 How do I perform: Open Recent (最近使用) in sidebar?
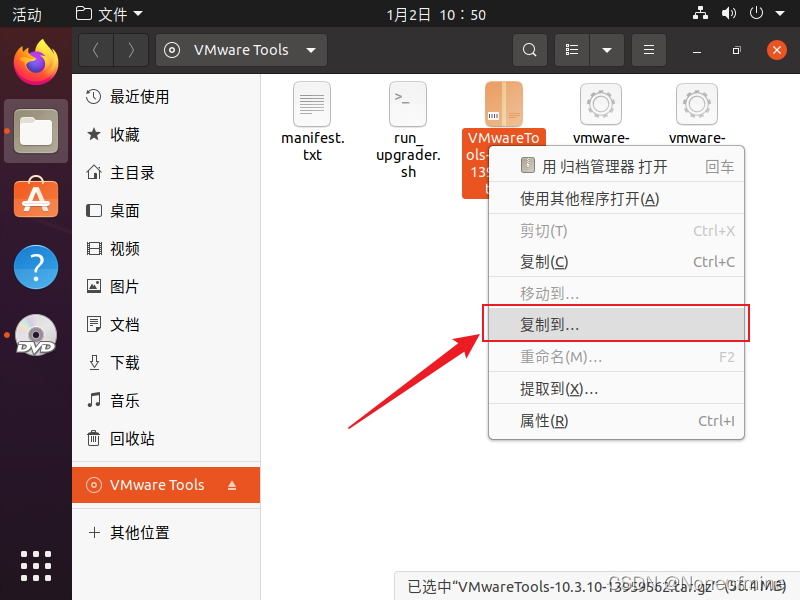click(166, 97)
